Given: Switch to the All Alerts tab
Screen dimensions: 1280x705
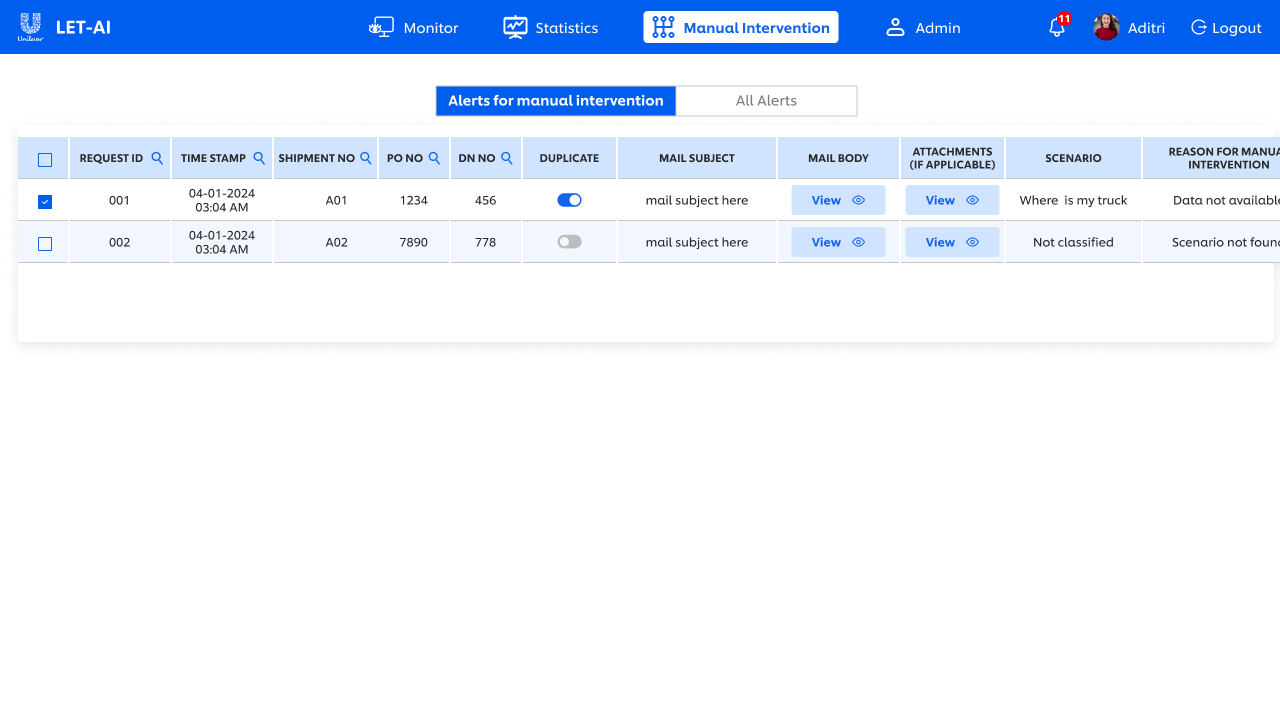Looking at the screenshot, I should pyautogui.click(x=766, y=101).
